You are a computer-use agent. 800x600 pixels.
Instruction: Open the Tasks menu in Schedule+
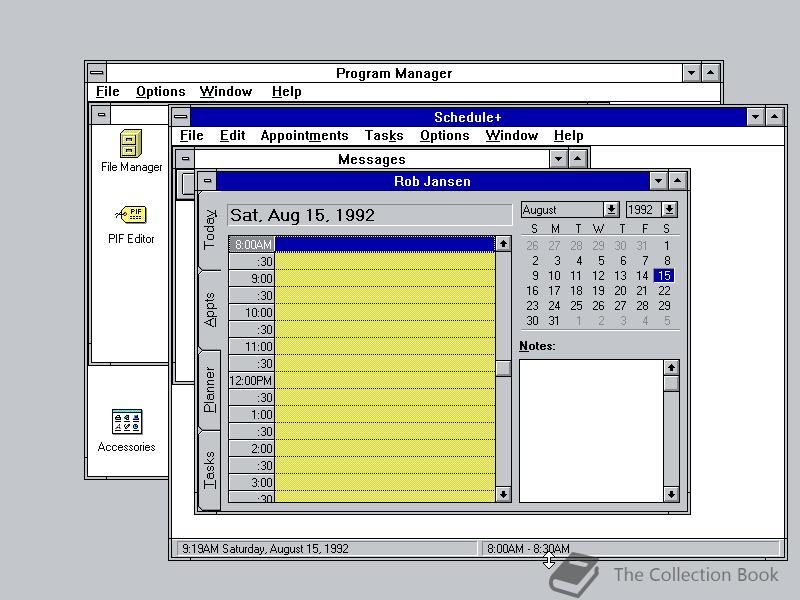[x=384, y=135]
